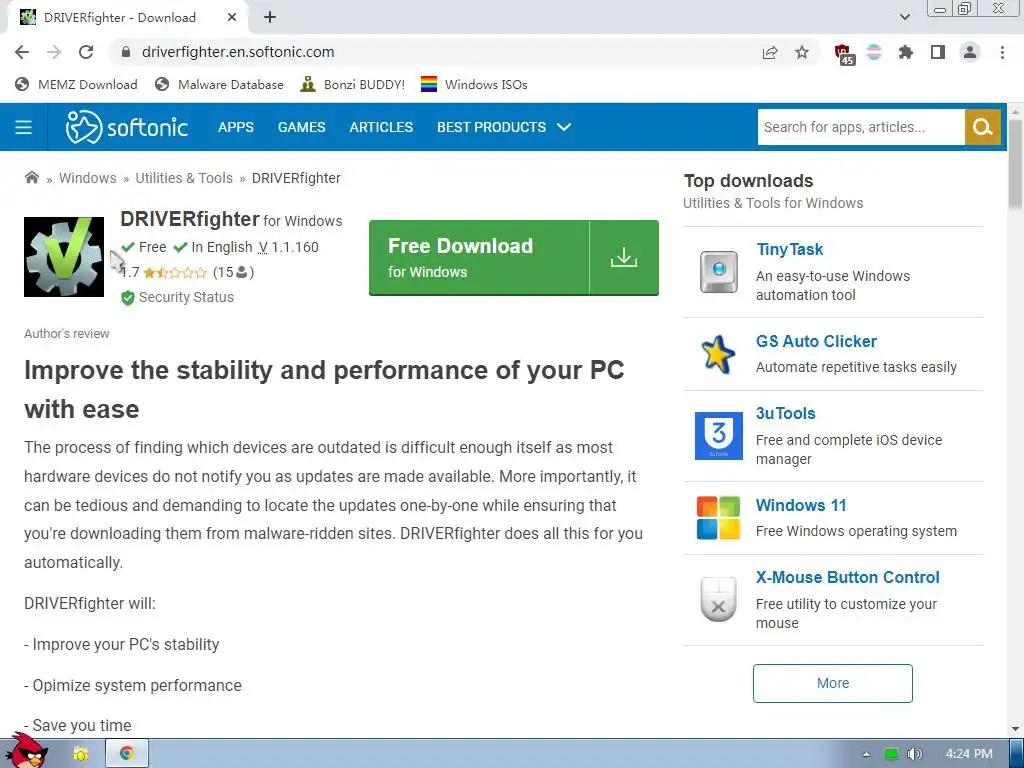Open the Angry Birds start button
Viewport: 1024px width, 768px height.
[x=27, y=751]
